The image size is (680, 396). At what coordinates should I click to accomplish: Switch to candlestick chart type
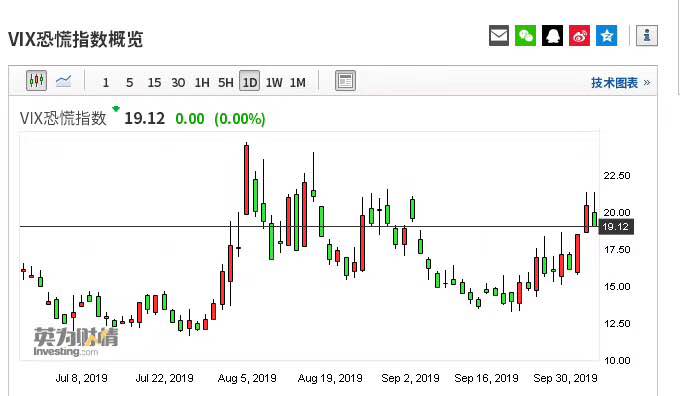click(x=36, y=81)
